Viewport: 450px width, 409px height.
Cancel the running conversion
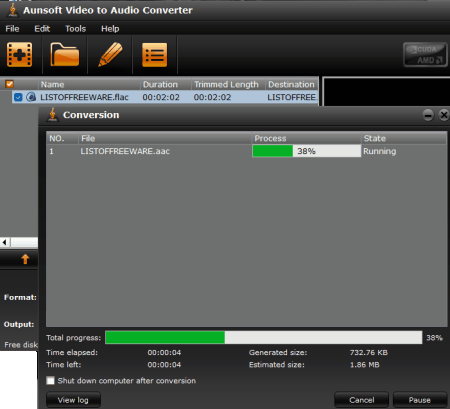coord(362,400)
